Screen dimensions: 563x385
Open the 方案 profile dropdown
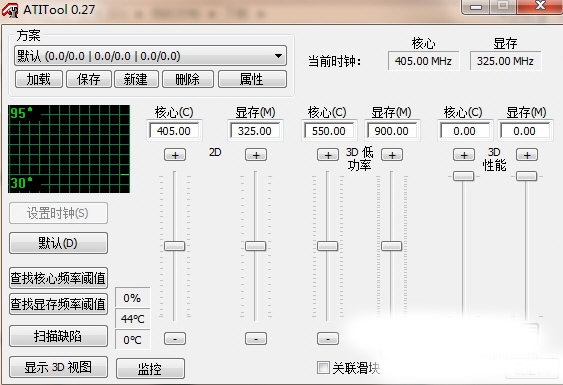(x=150, y=56)
